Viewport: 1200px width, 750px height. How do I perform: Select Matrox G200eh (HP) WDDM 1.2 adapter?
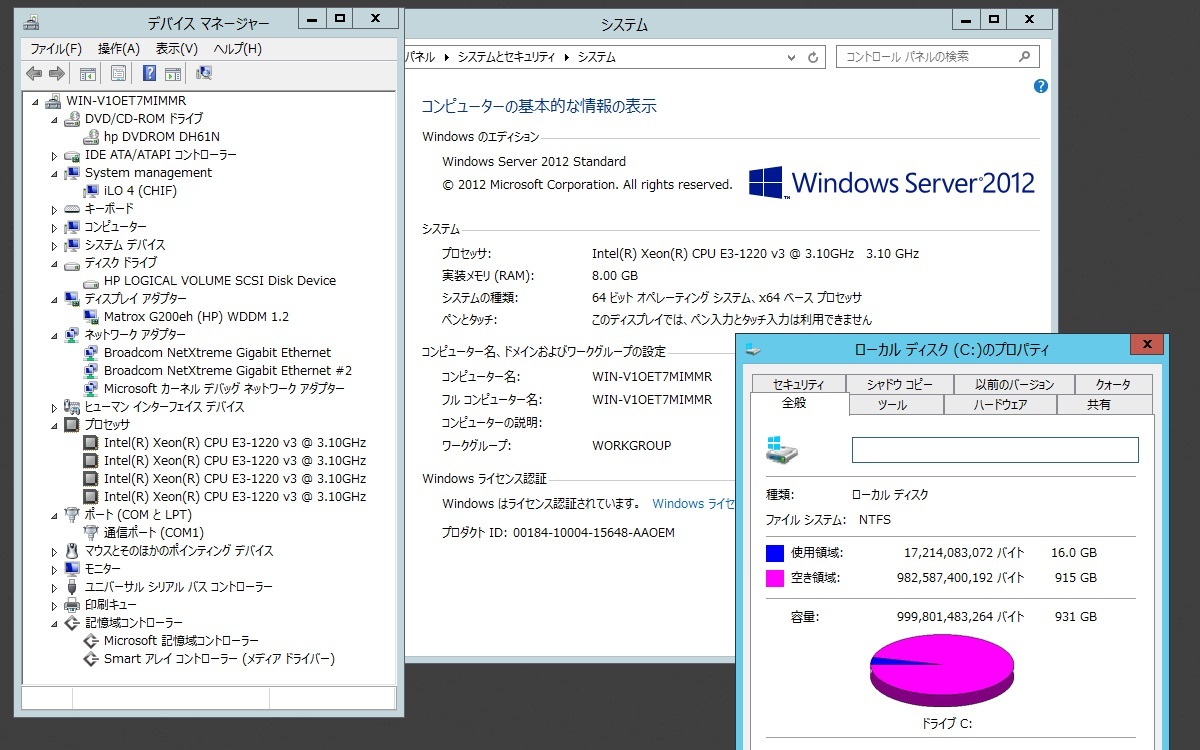pos(196,317)
